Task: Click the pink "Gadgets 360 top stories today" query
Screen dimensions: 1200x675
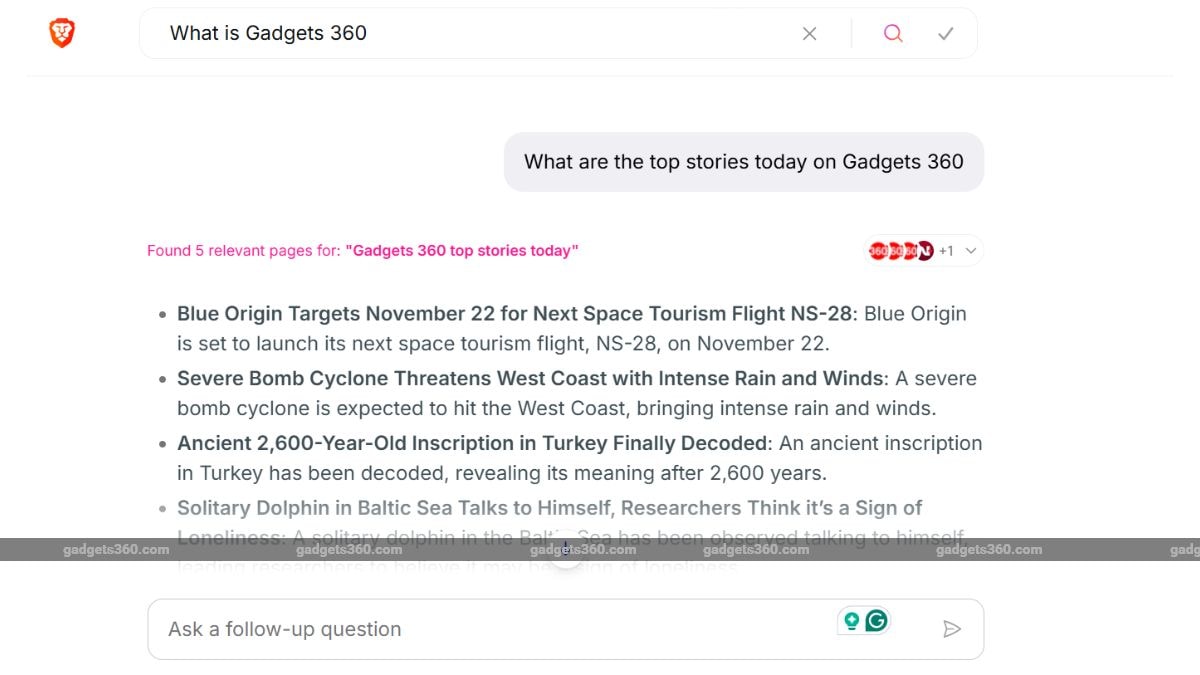Action: point(462,251)
